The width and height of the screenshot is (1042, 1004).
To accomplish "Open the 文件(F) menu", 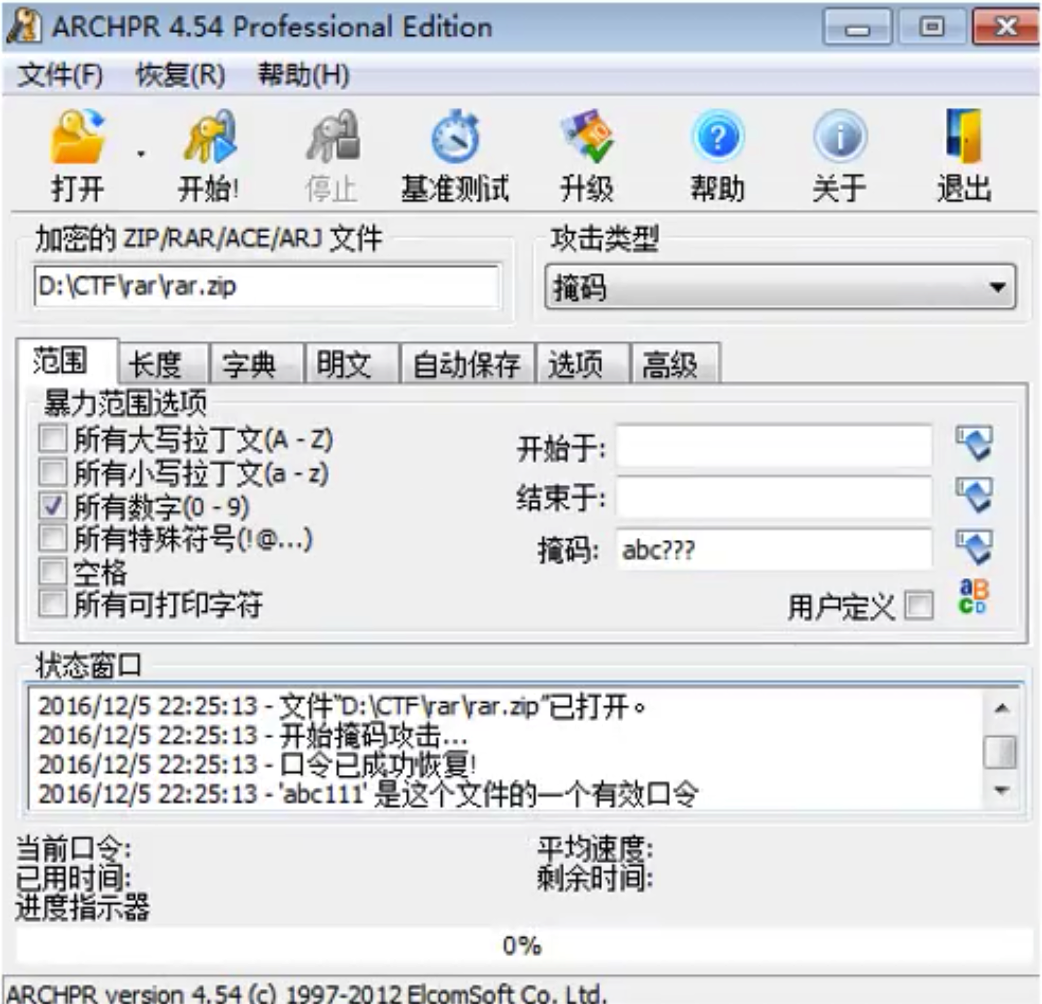I will click(60, 74).
